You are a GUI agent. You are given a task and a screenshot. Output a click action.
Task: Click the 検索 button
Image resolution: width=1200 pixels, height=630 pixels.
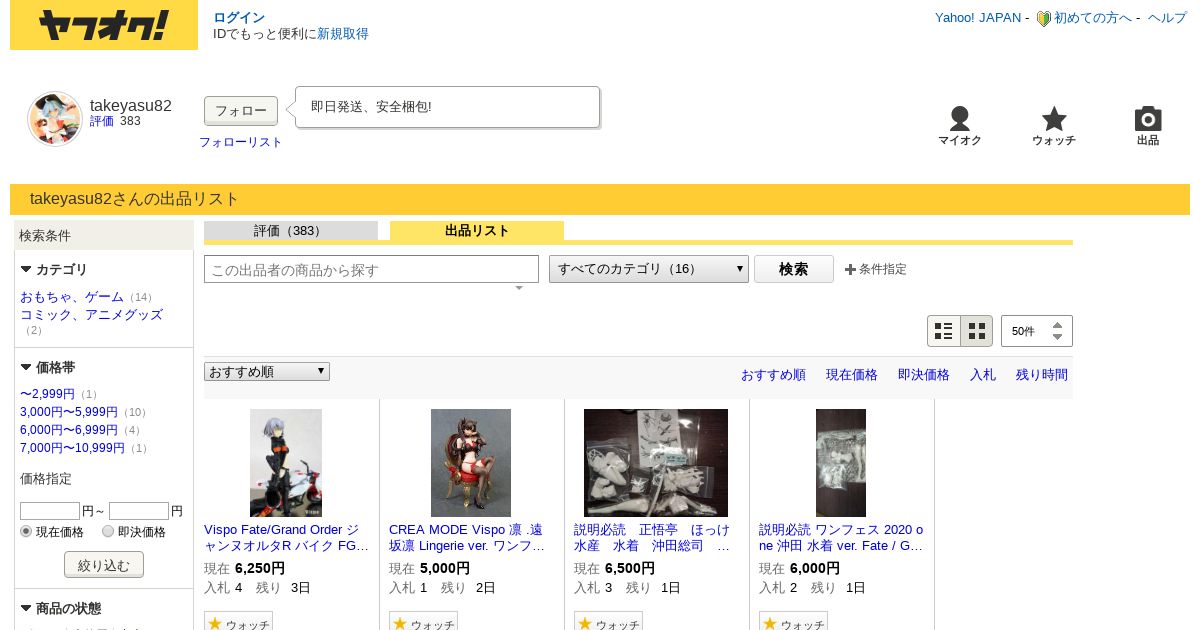point(794,269)
